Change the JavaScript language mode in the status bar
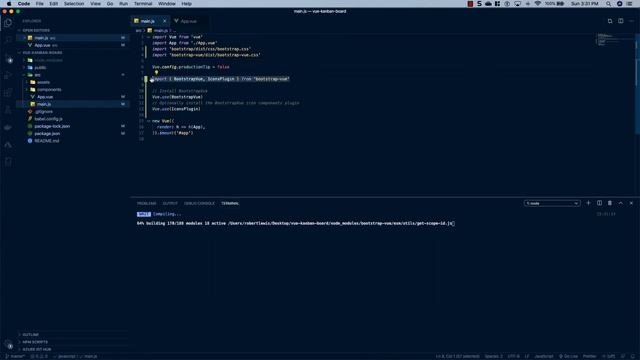Image resolution: width=640 pixels, height=360 pixels. click(x=544, y=356)
